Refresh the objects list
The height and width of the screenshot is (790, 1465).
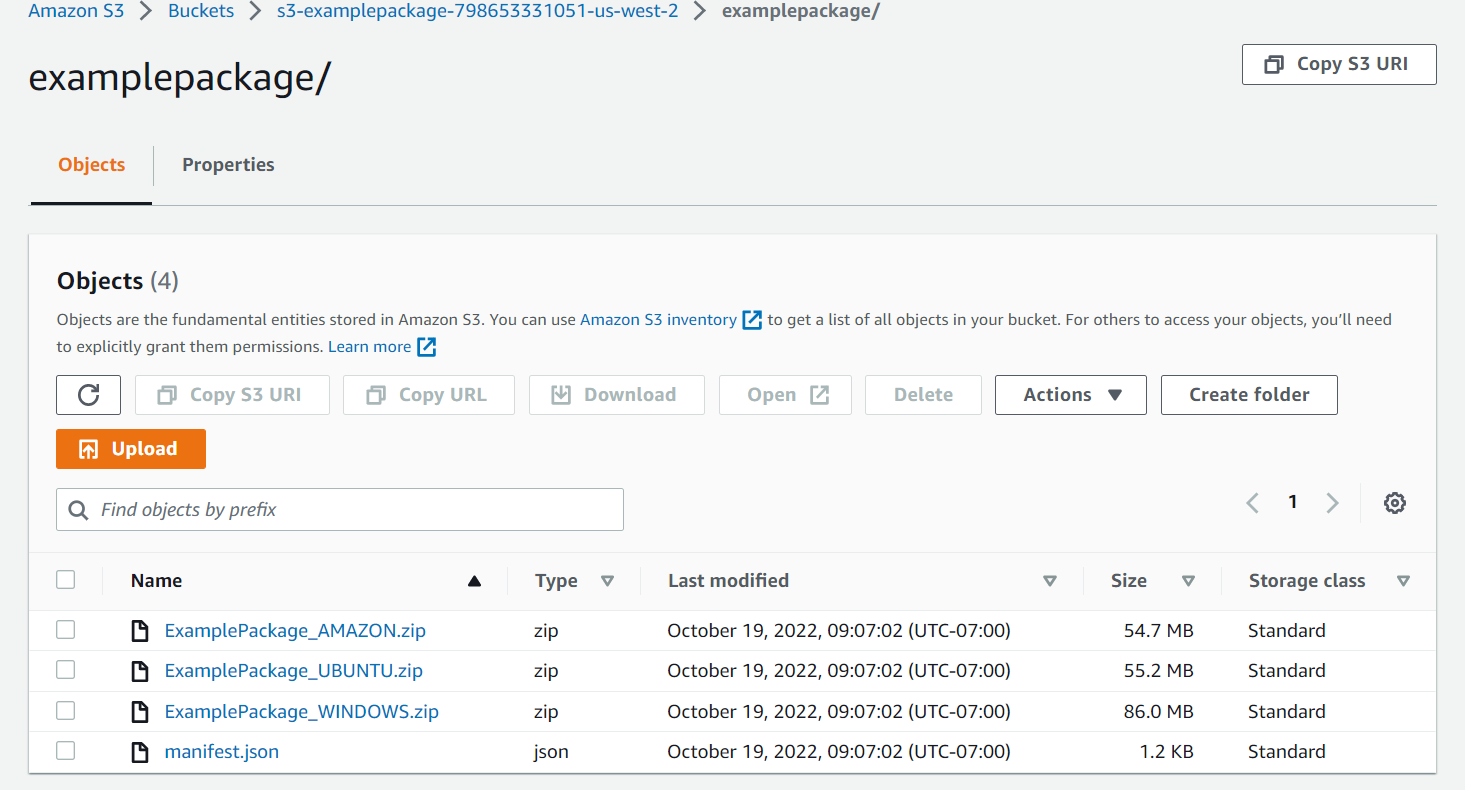(x=88, y=394)
